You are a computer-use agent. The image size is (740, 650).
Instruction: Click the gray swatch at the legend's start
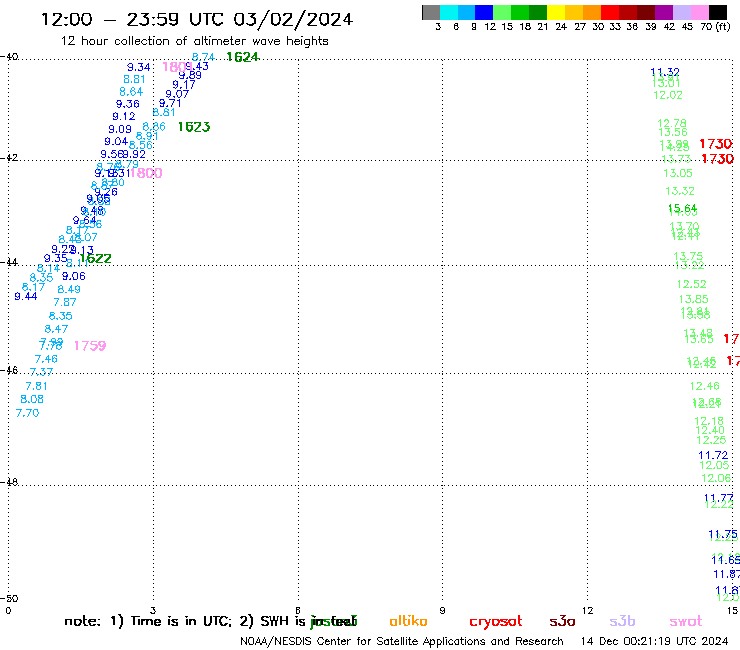point(431,12)
